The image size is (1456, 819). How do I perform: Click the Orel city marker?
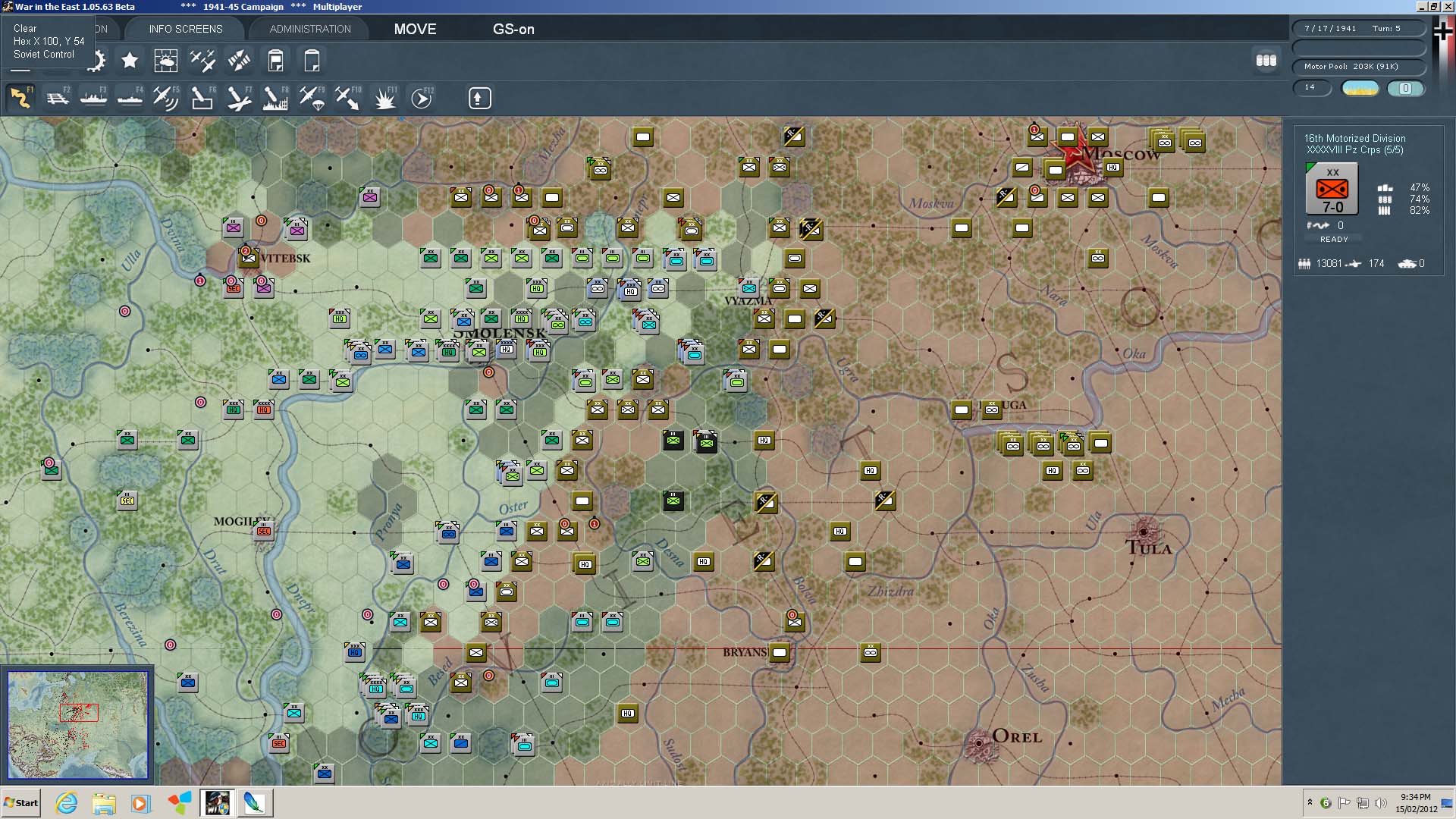coord(979,743)
